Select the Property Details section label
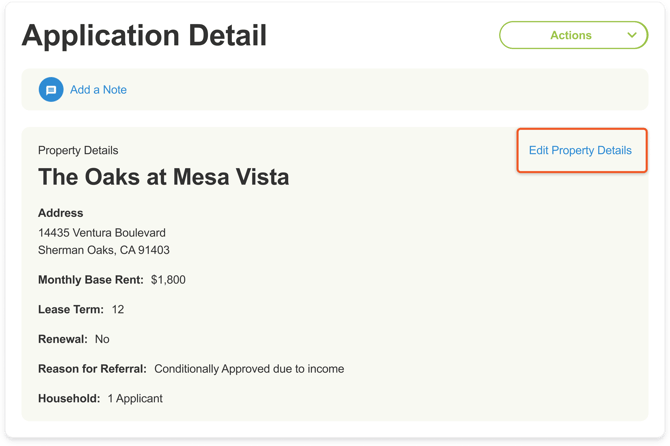This screenshot has width=670, height=446. tap(78, 150)
